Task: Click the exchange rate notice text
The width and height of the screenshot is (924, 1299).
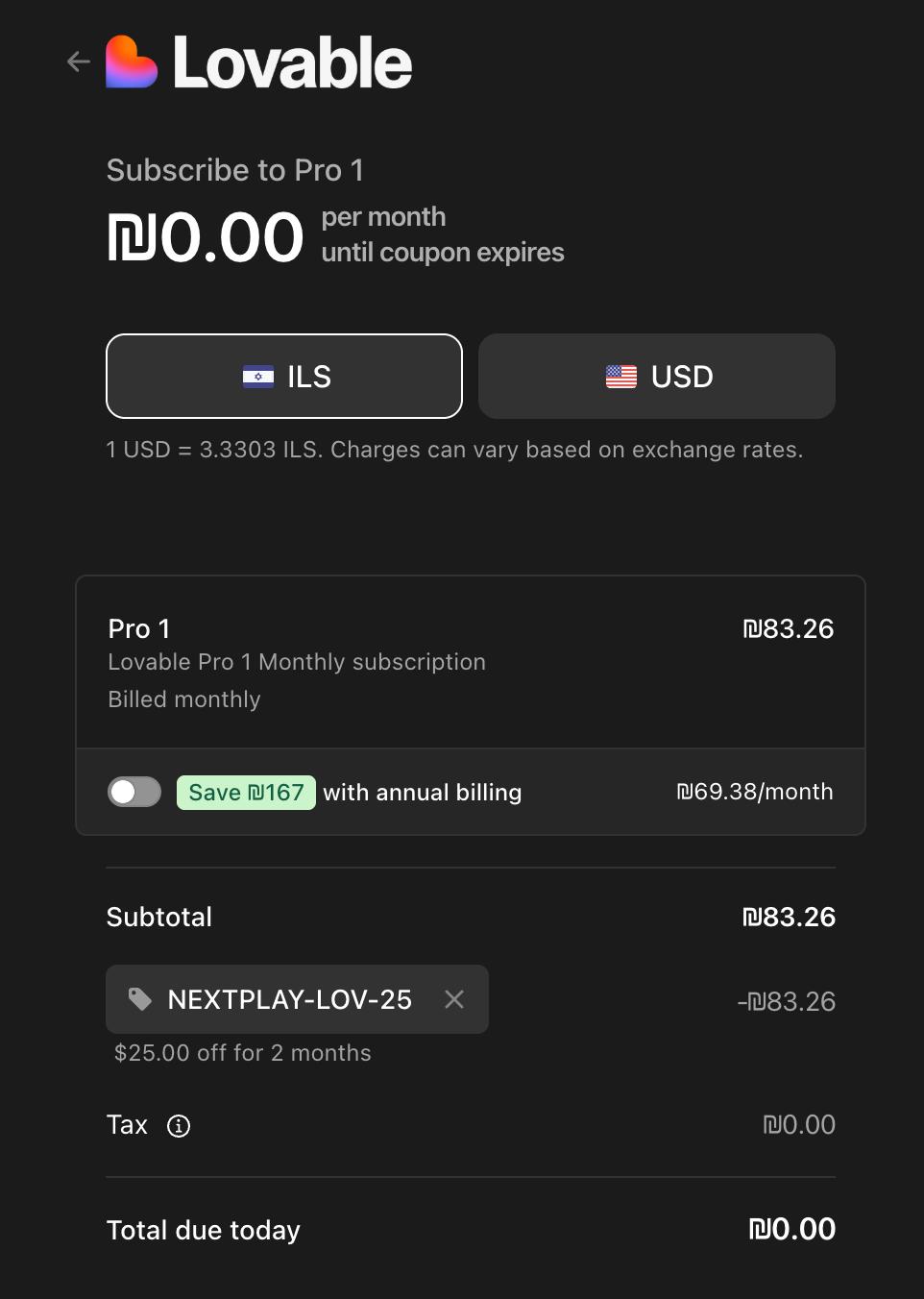Action: [x=454, y=450]
